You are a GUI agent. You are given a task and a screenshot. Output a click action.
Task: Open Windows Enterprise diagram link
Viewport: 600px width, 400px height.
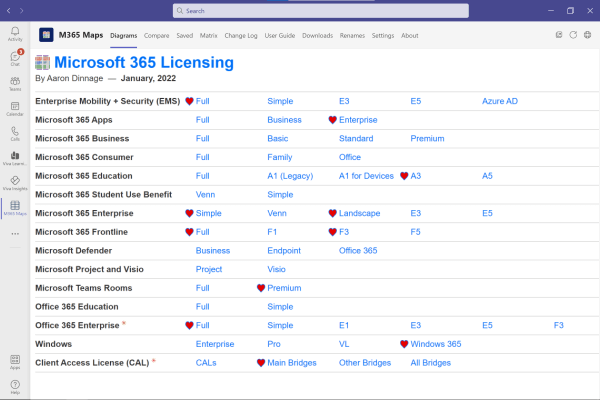(215, 344)
